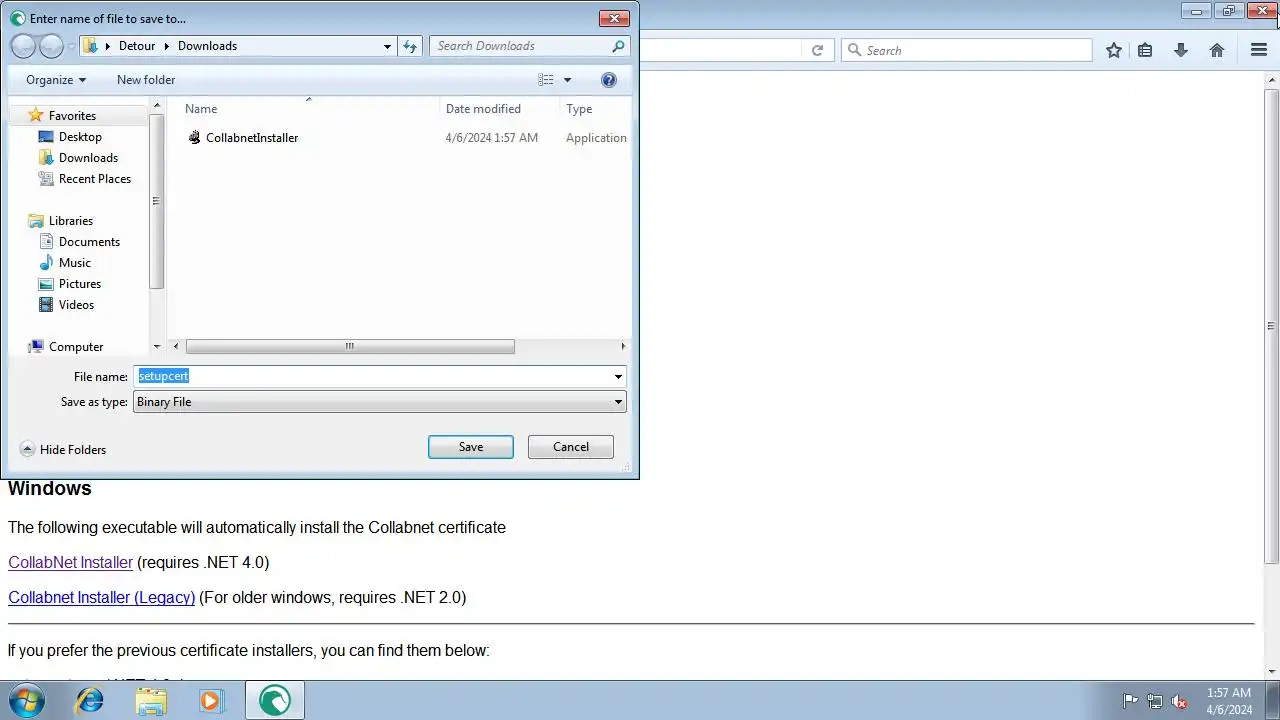Click Detour in the address breadcrumb

(137, 46)
